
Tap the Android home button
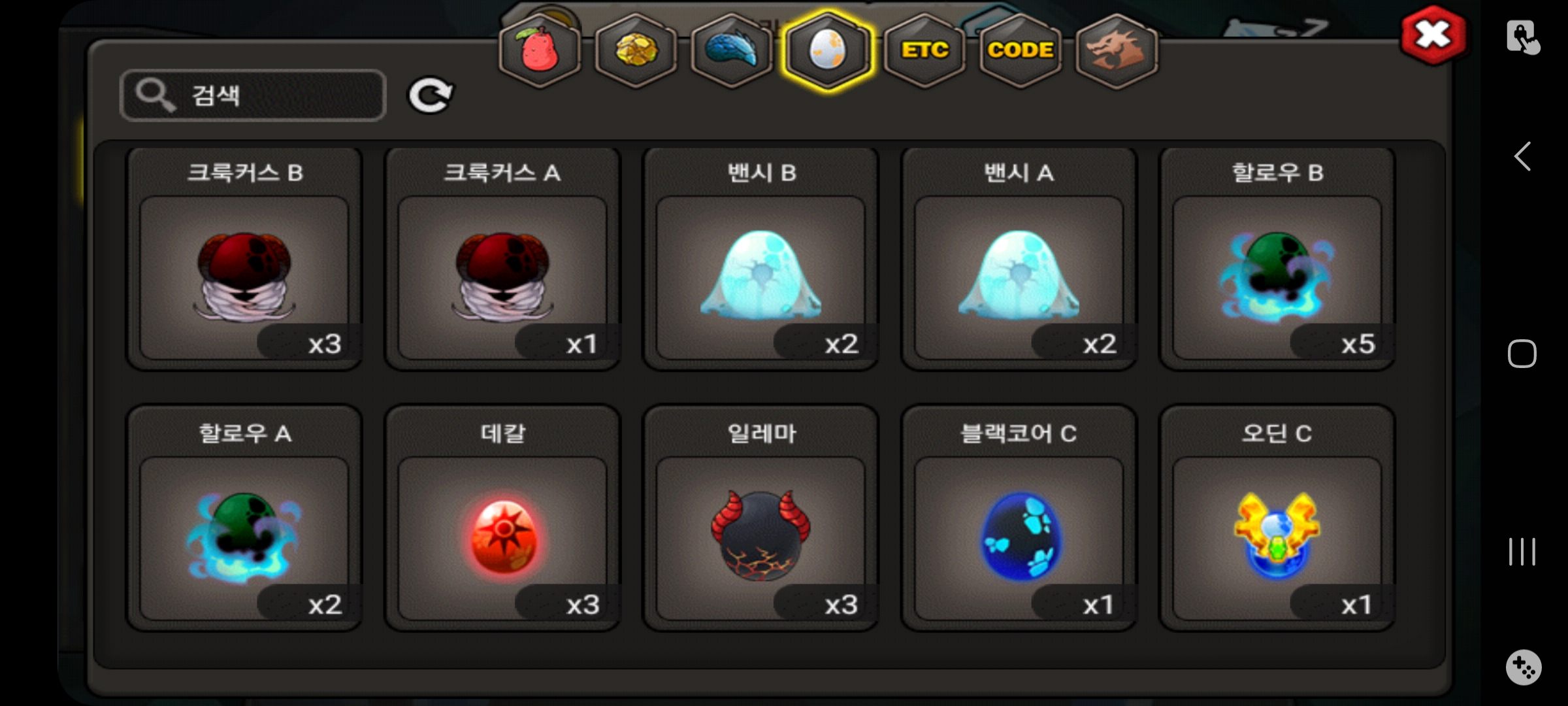click(1522, 354)
